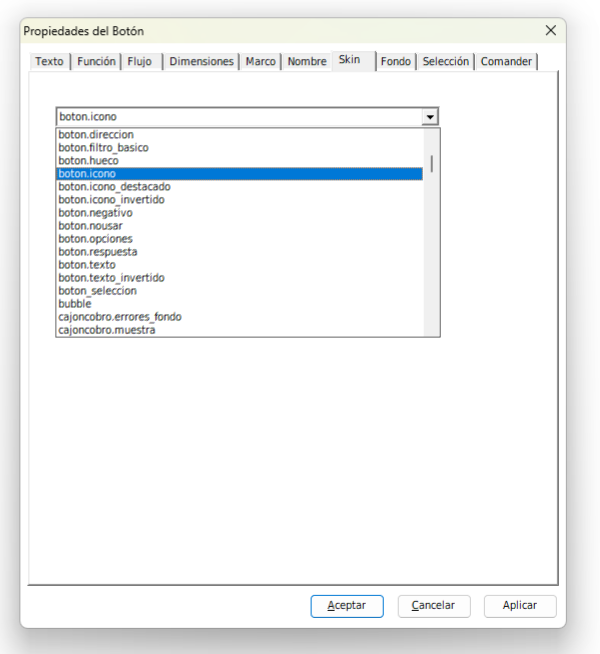Select highlighted boton.icono list entry
This screenshot has height=654, width=600.
[240, 174]
